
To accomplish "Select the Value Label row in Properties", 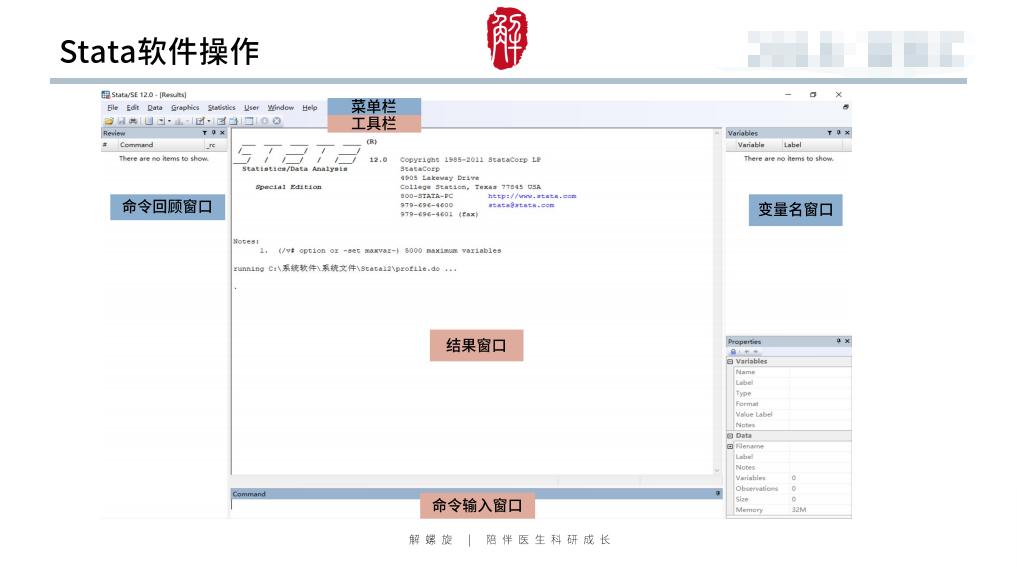I will click(792, 415).
